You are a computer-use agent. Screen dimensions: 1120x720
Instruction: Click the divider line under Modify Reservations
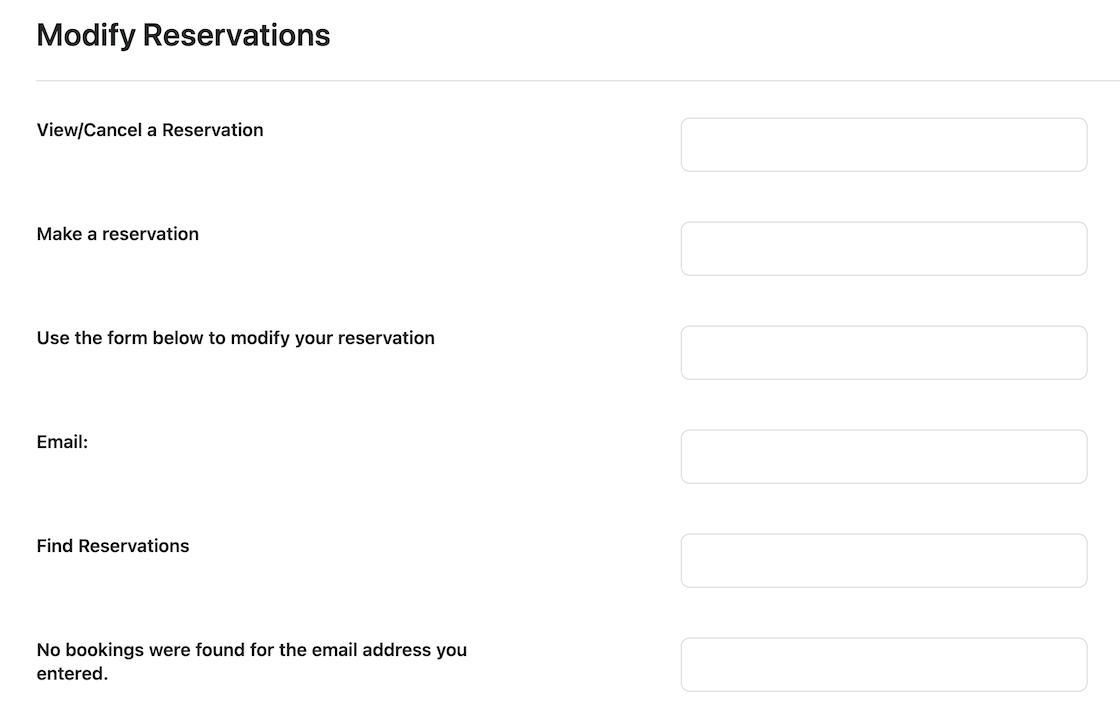click(x=578, y=81)
